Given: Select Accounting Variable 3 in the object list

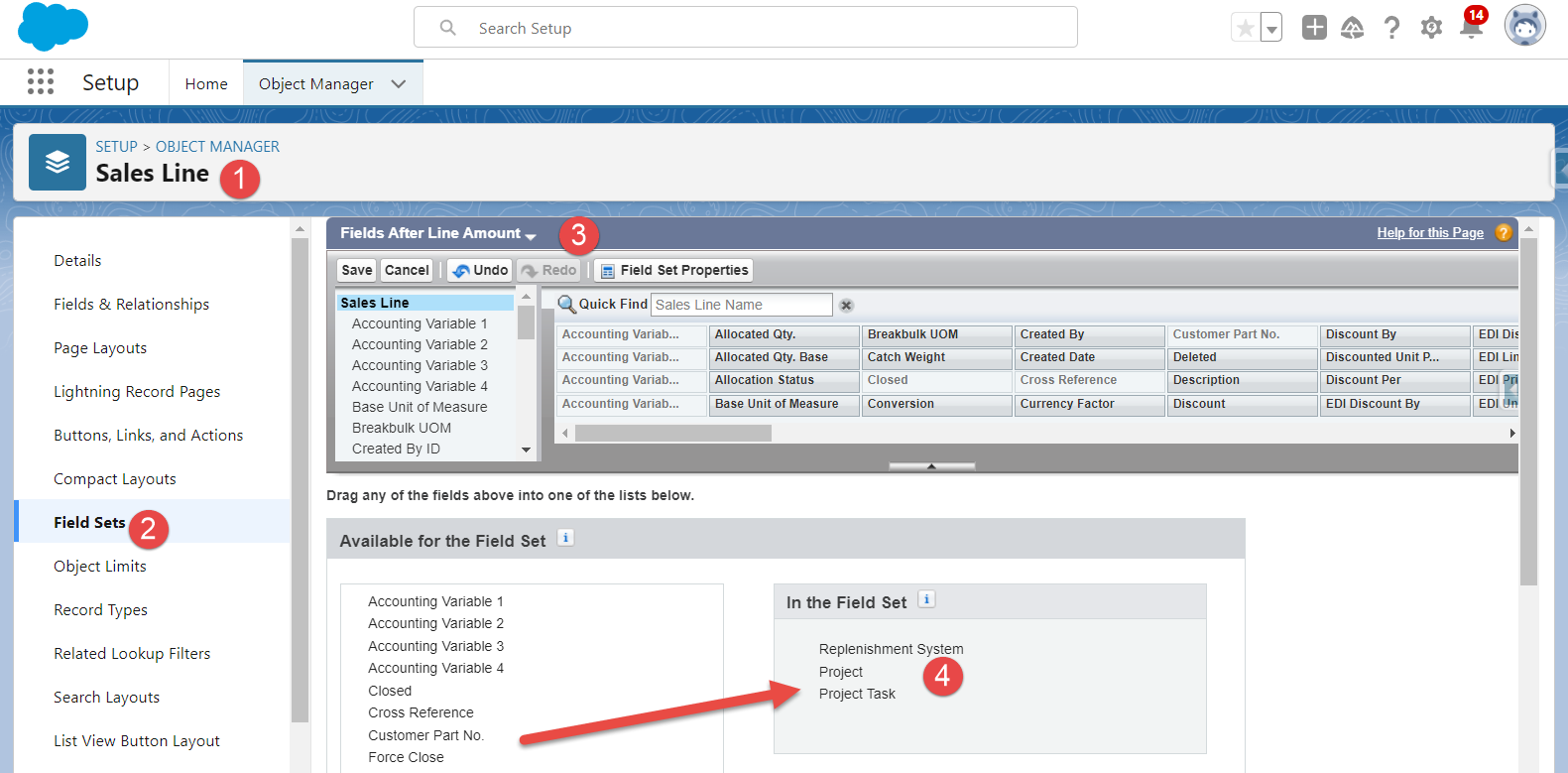Looking at the screenshot, I should pyautogui.click(x=420, y=365).
